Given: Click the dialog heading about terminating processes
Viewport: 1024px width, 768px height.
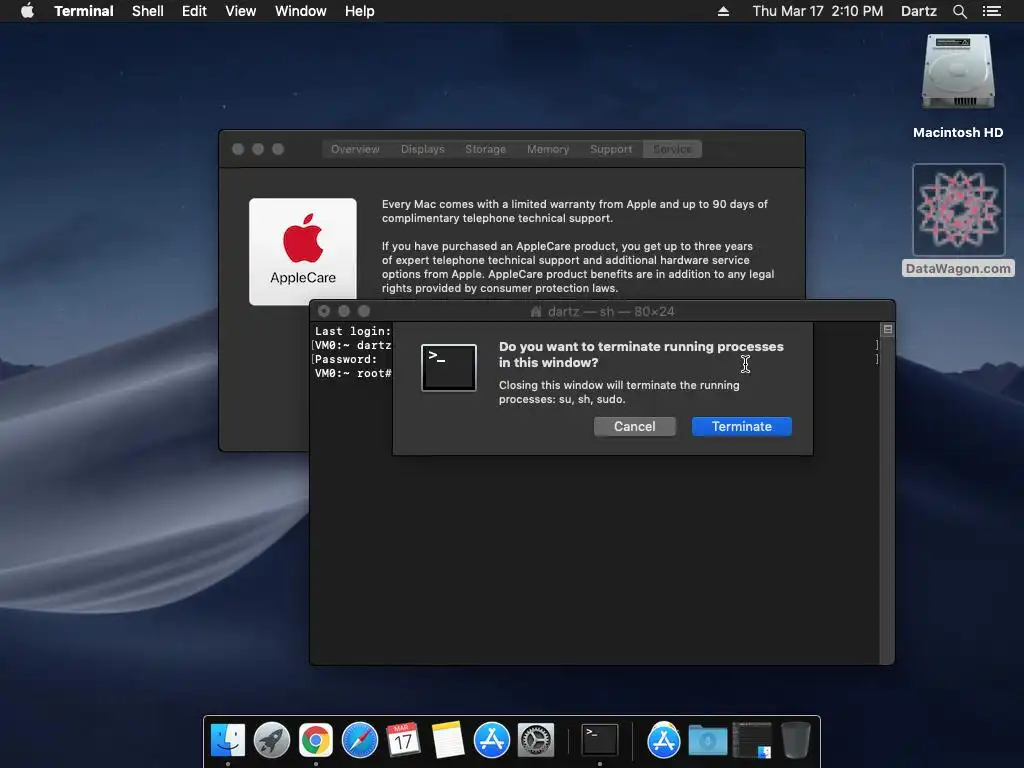Looking at the screenshot, I should (641, 355).
